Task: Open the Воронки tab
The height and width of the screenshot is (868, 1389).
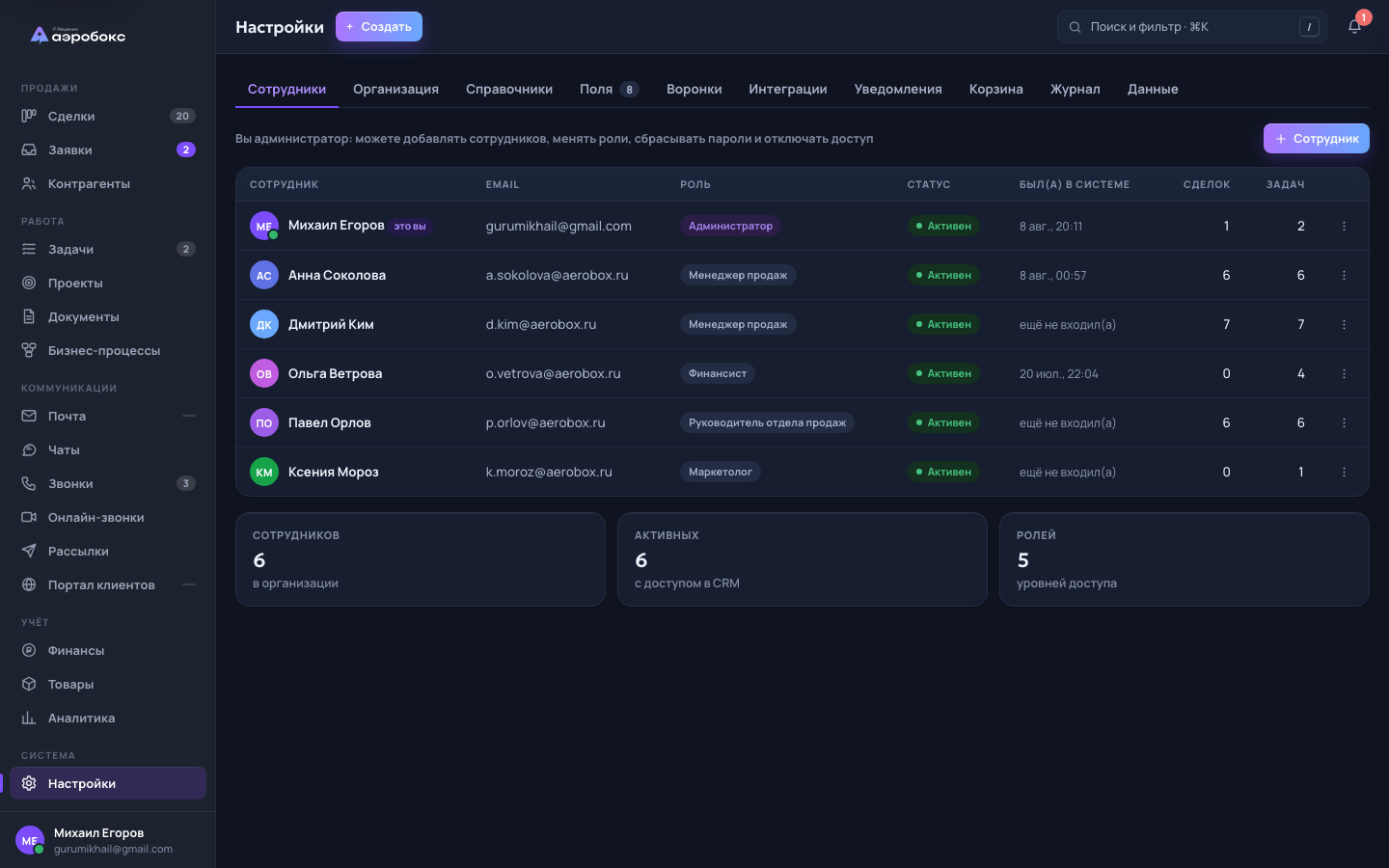Action: [694, 89]
